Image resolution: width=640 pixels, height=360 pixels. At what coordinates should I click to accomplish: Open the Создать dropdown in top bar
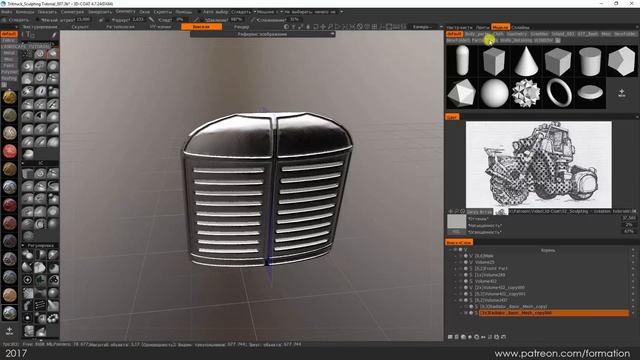click(243, 12)
